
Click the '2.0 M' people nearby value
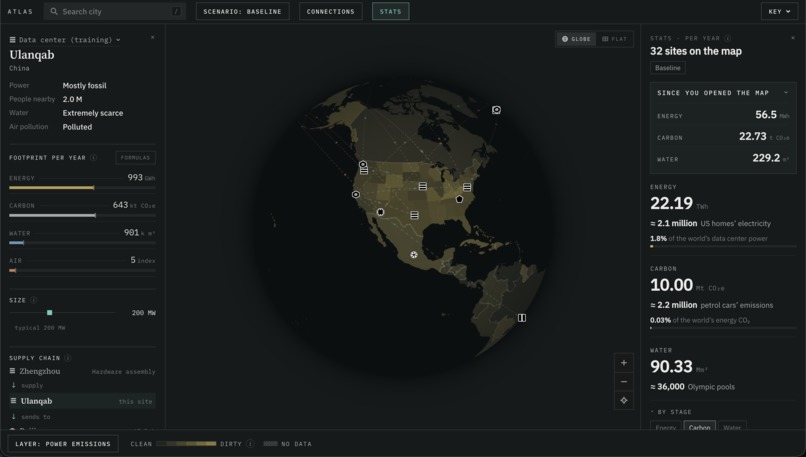[x=72, y=99]
